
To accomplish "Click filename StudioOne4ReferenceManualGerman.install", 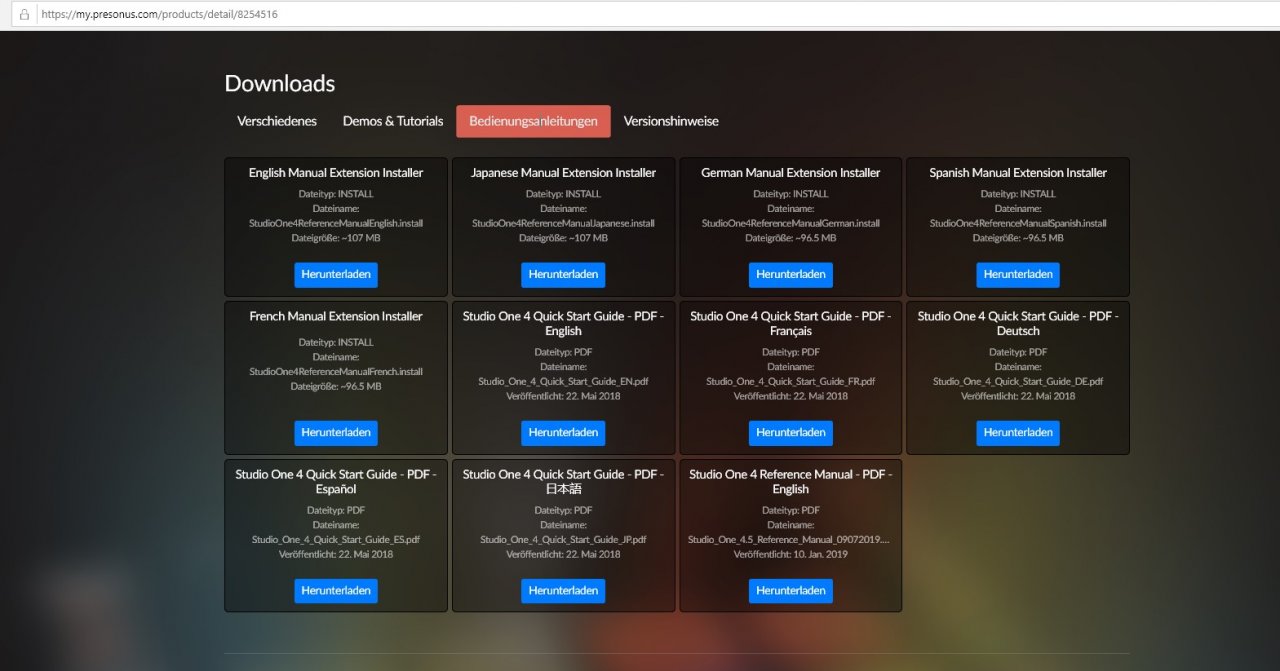I will [x=791, y=223].
